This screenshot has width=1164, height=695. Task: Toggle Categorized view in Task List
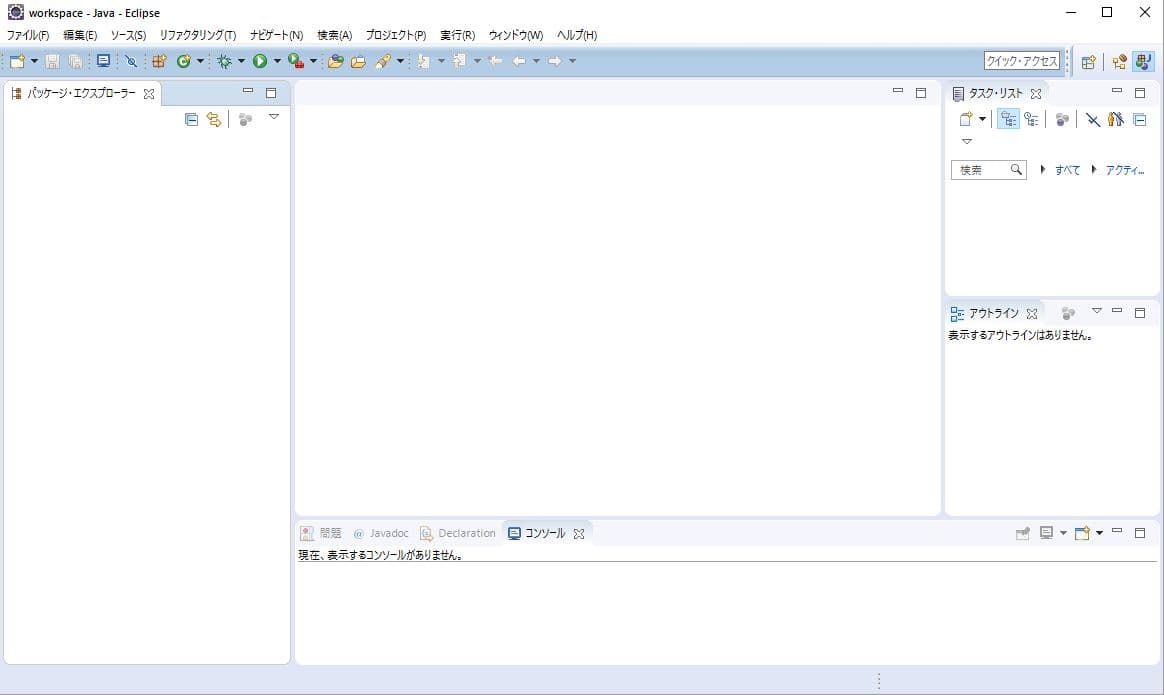pos(1008,119)
